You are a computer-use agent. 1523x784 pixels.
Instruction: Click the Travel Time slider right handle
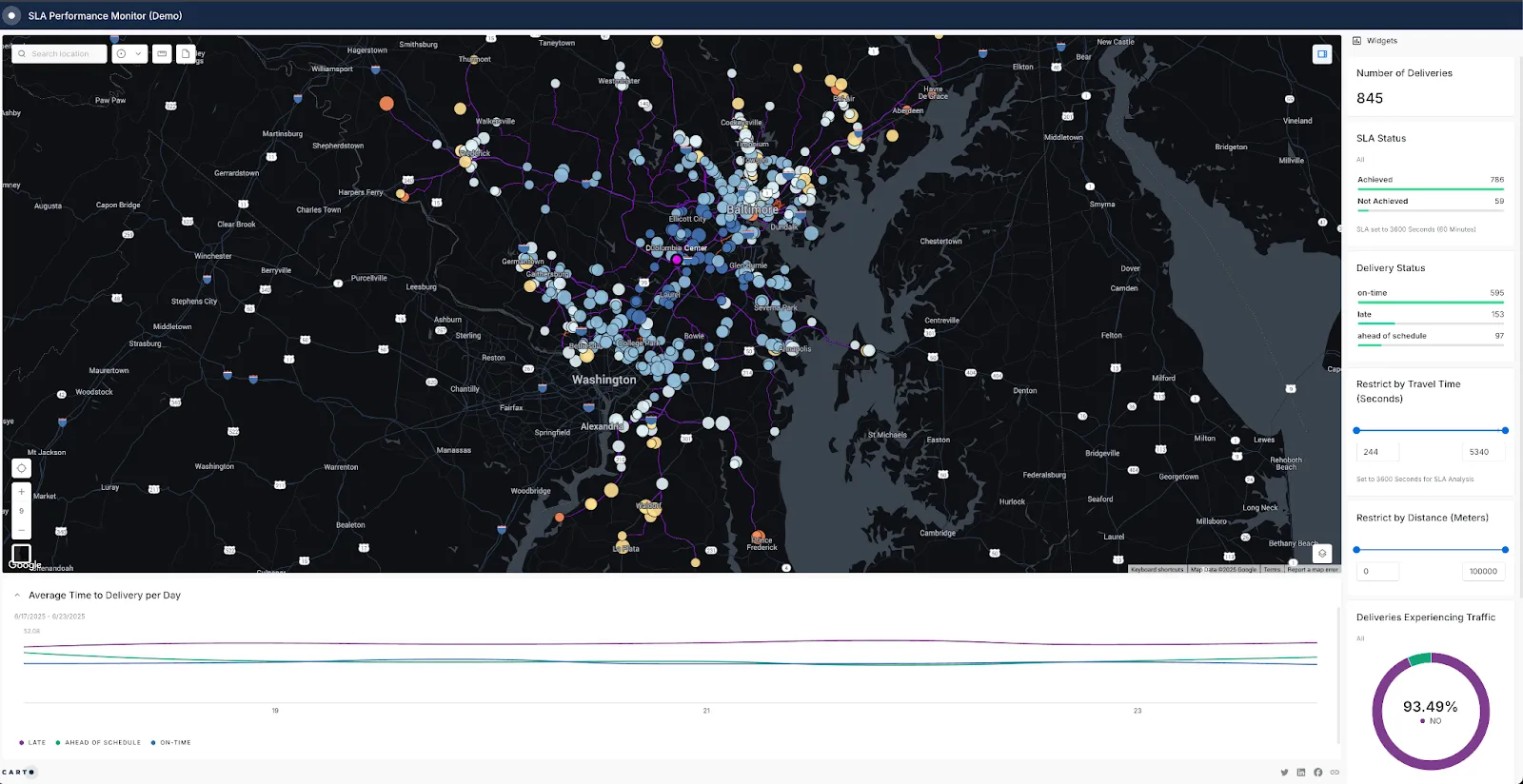click(1505, 431)
